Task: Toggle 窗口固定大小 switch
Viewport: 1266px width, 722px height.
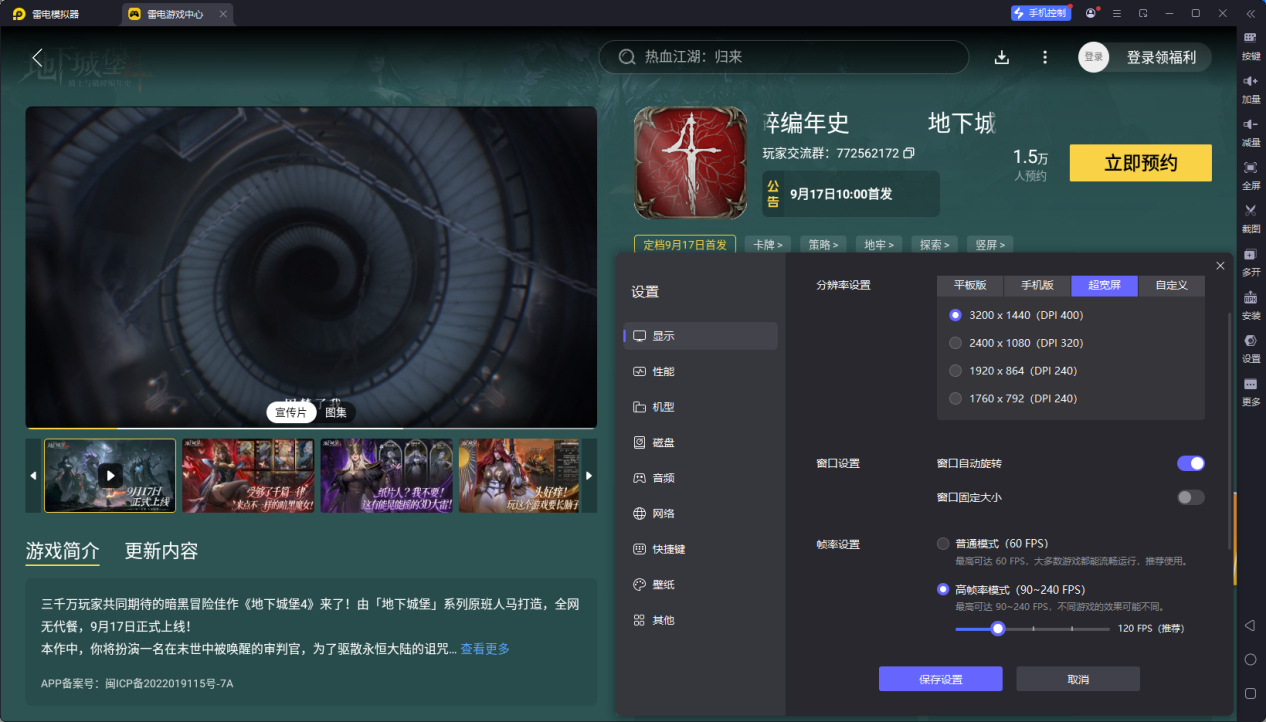Action: click(x=1190, y=497)
